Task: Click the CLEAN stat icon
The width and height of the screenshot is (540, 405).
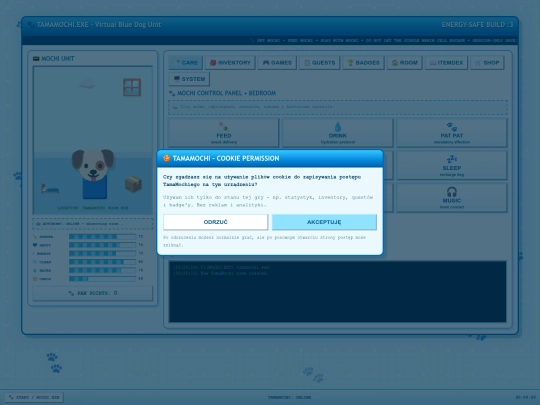Action: [x=35, y=262]
